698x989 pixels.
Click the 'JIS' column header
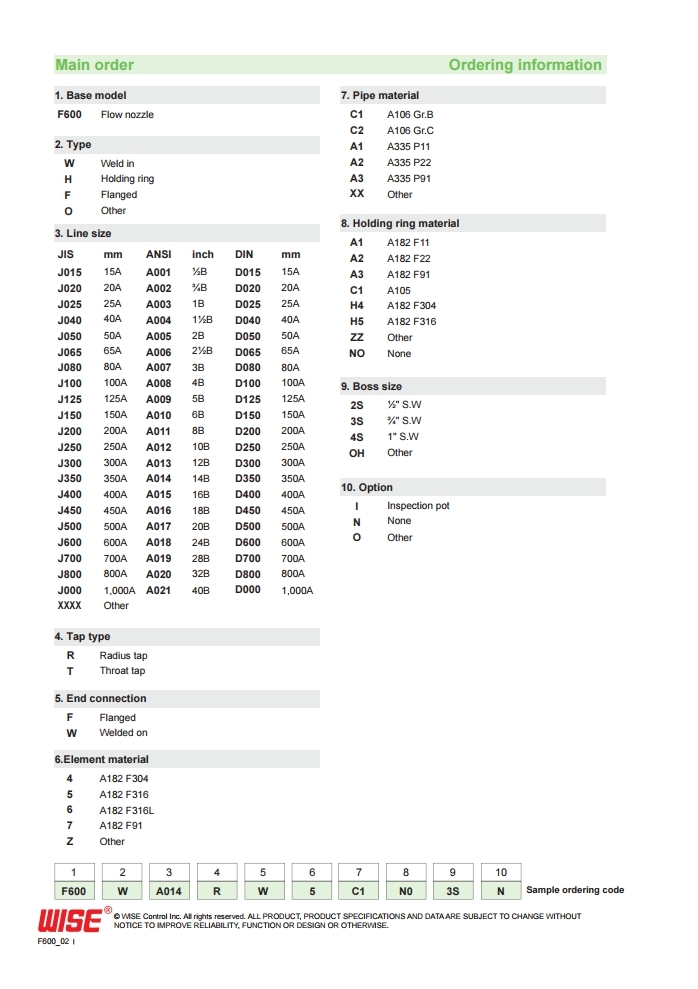click(66, 255)
